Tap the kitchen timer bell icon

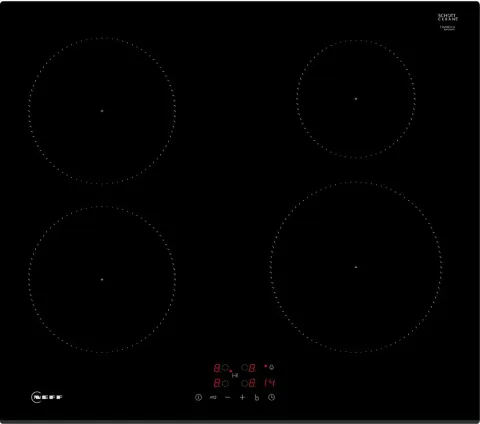coord(272,367)
